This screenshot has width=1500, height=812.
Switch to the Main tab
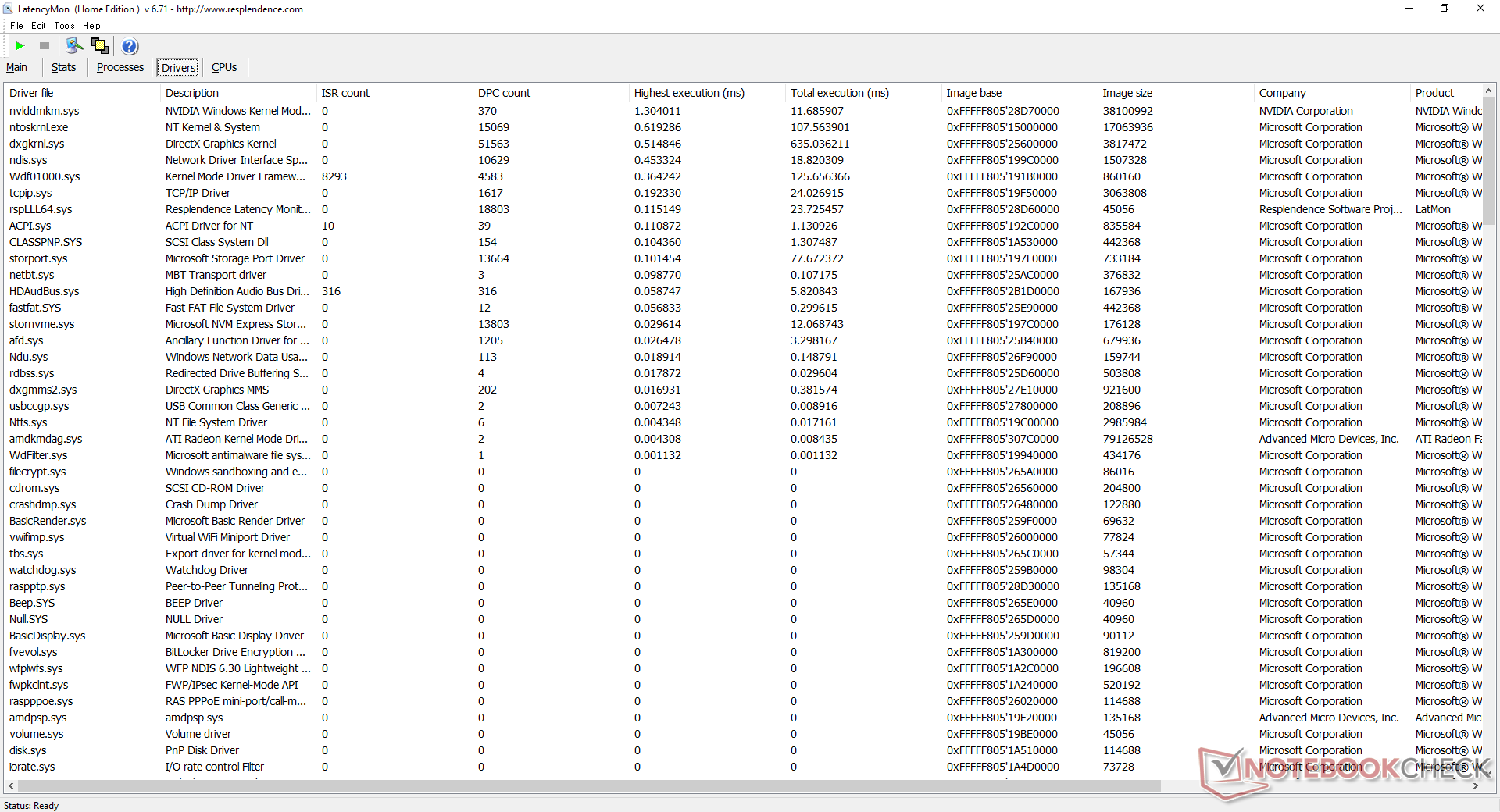[x=16, y=68]
